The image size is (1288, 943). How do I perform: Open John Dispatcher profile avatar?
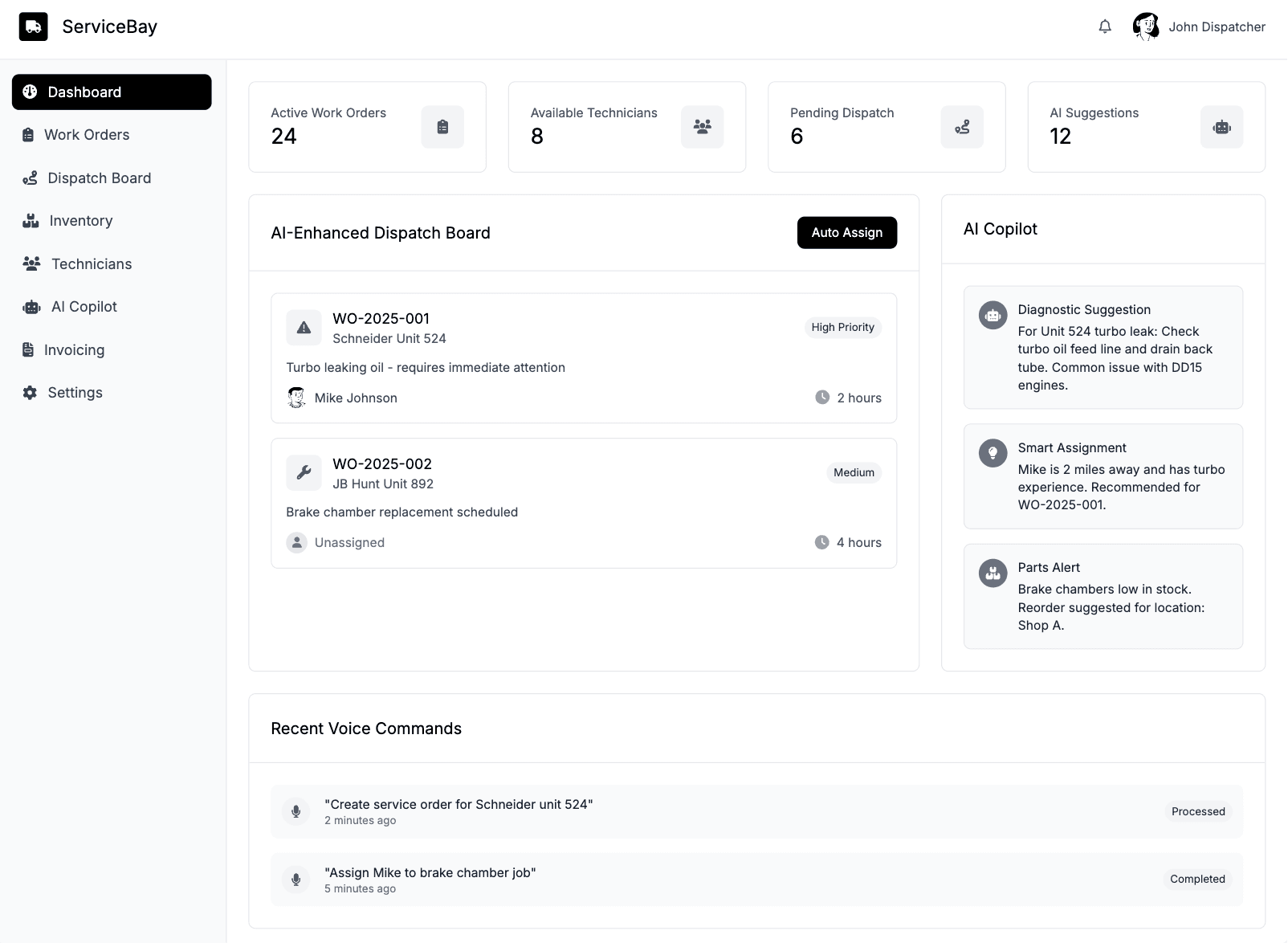[x=1146, y=27]
